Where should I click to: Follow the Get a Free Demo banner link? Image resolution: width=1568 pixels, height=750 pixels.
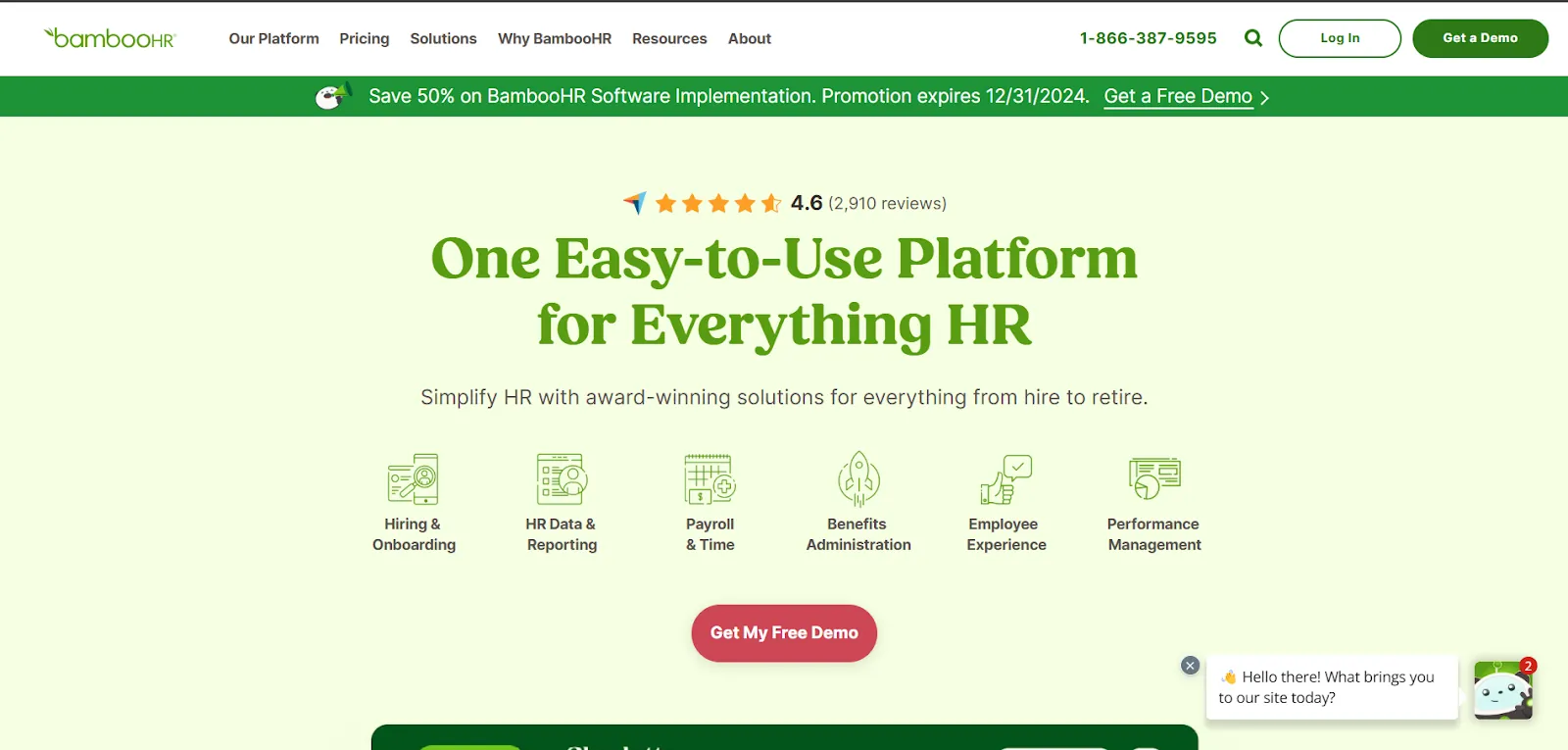pos(1178,96)
